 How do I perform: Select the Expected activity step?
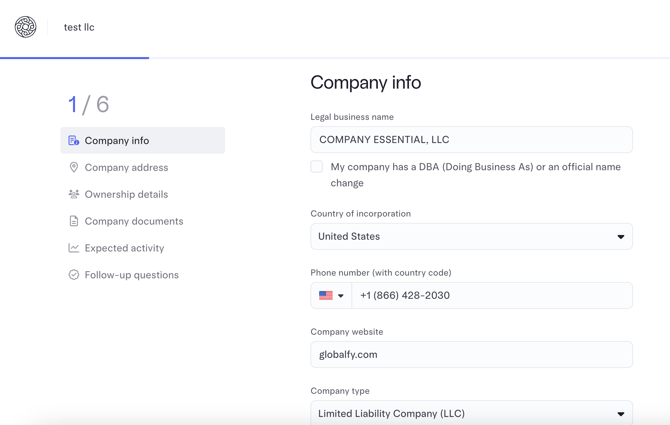click(124, 248)
